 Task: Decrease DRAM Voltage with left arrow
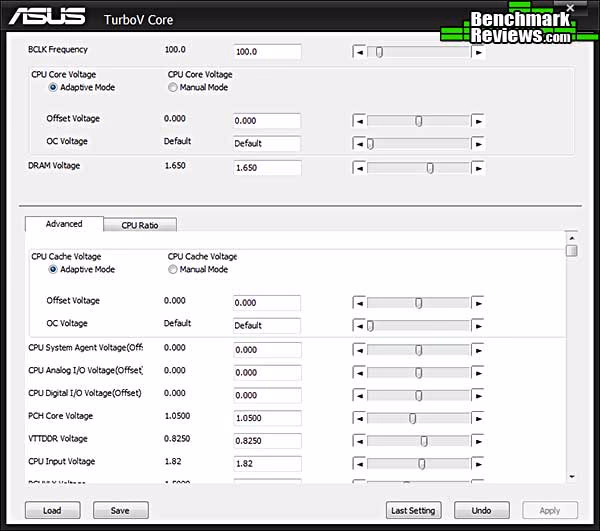359,168
